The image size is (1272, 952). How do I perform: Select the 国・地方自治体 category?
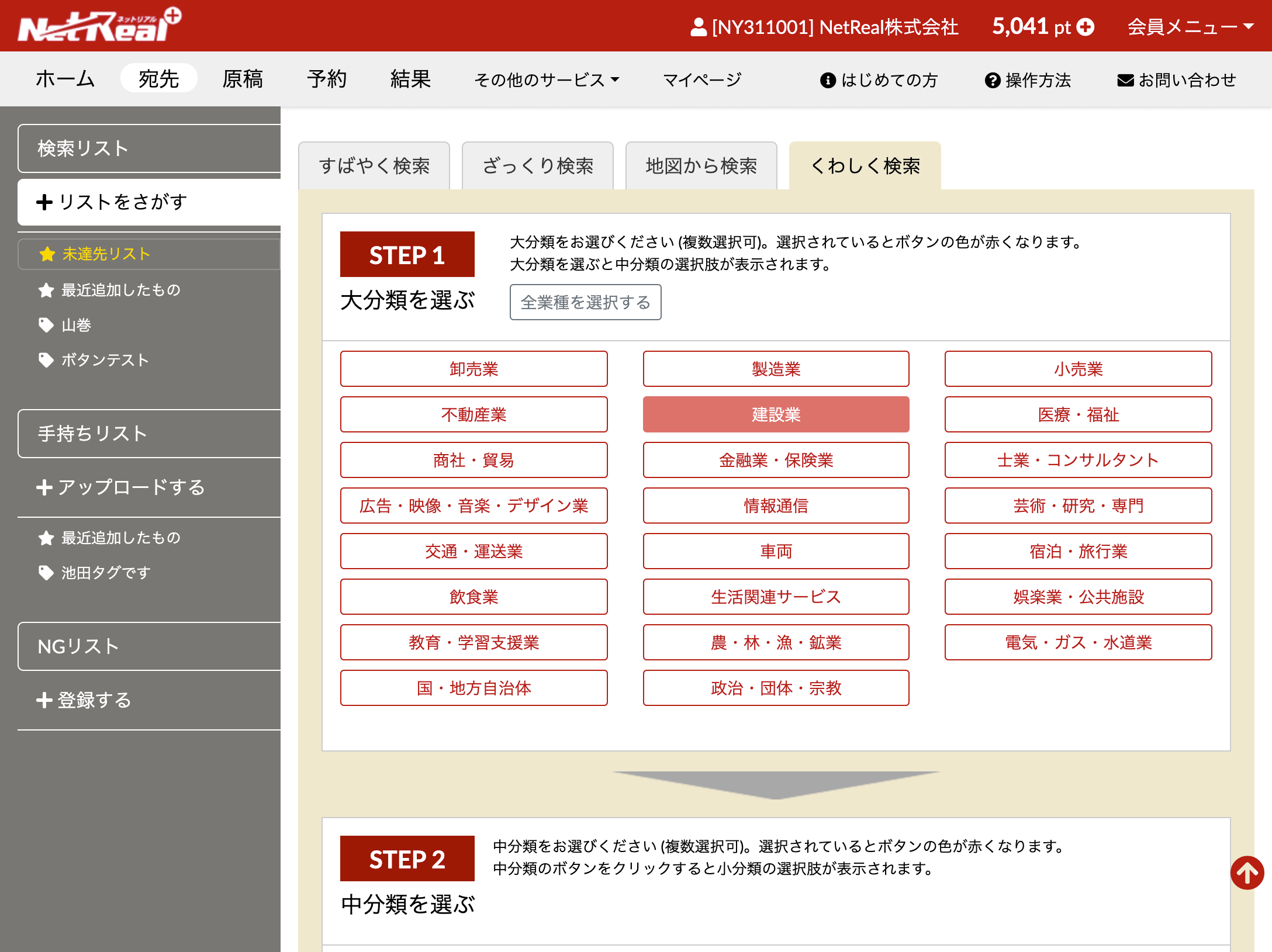(x=474, y=688)
